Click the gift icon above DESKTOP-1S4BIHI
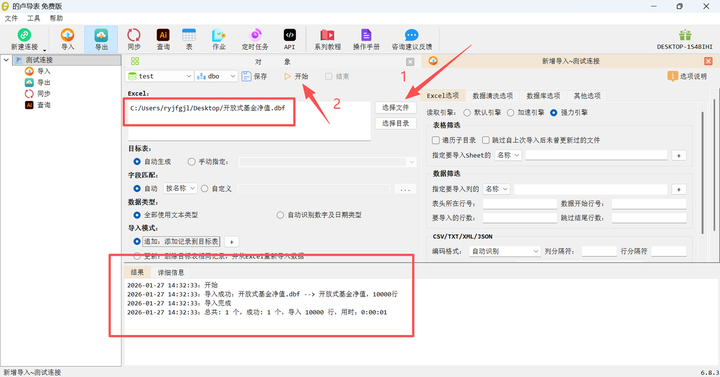 tap(685, 35)
